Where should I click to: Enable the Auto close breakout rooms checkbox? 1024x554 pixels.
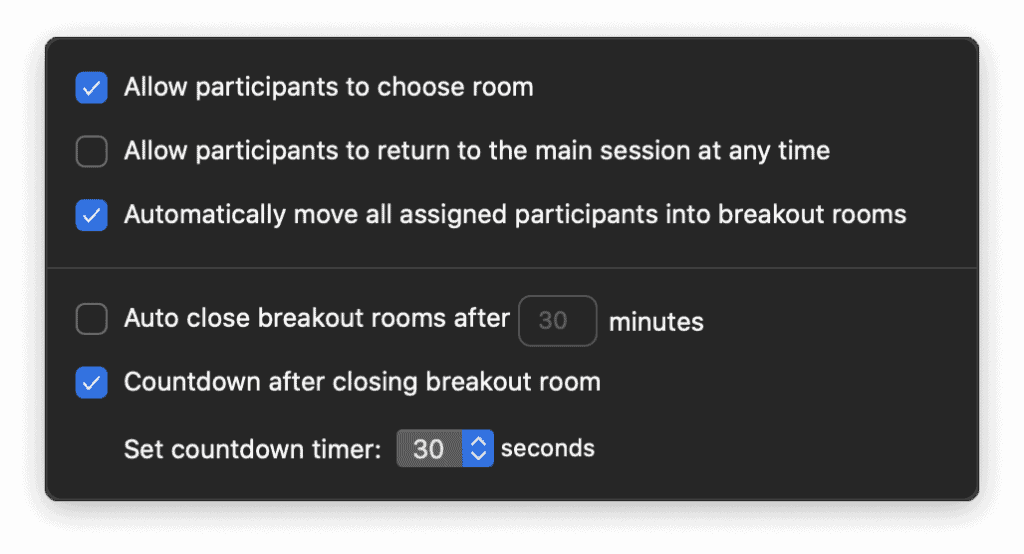click(x=92, y=320)
